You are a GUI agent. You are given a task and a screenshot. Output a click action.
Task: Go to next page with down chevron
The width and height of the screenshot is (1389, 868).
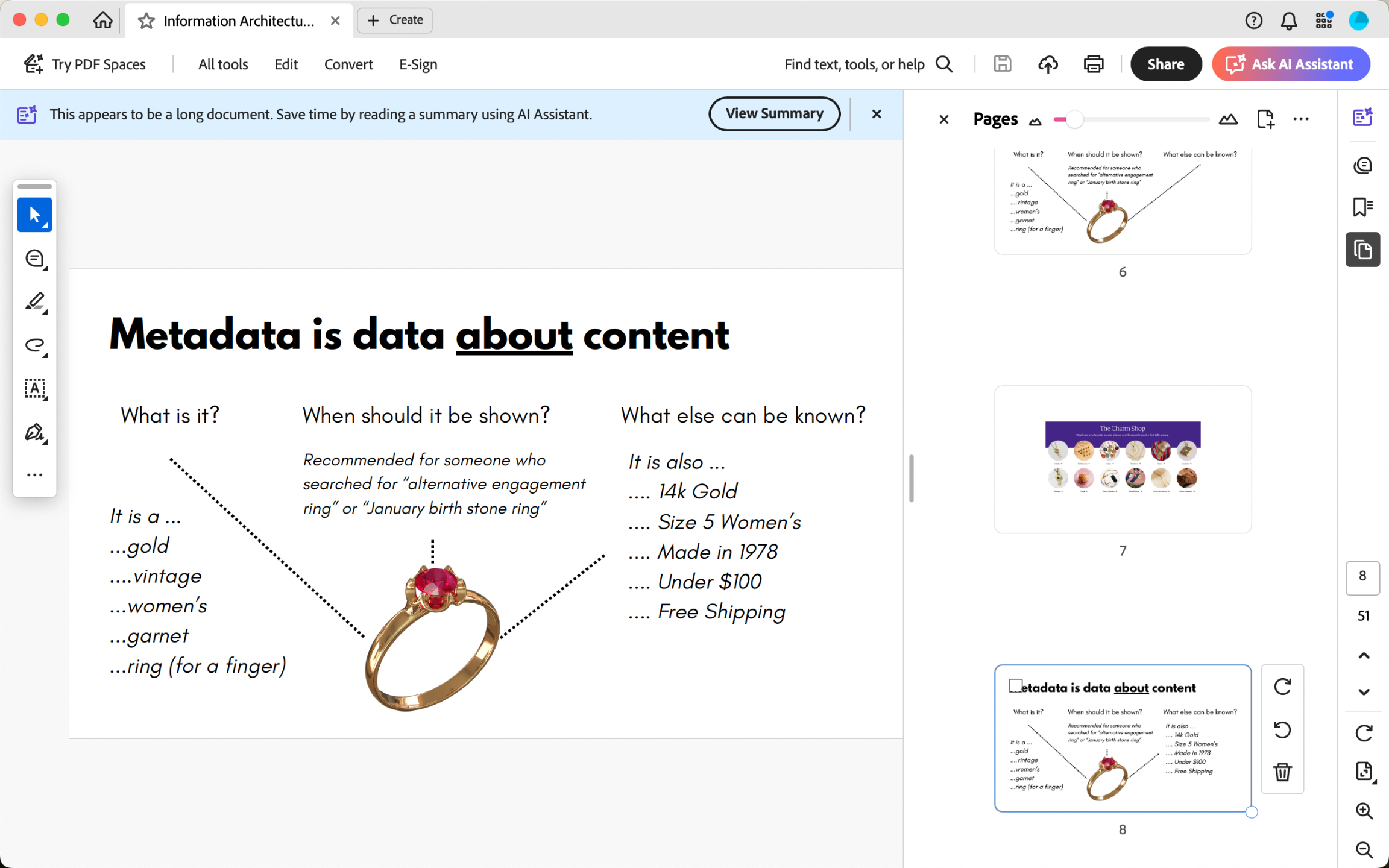[1364, 692]
